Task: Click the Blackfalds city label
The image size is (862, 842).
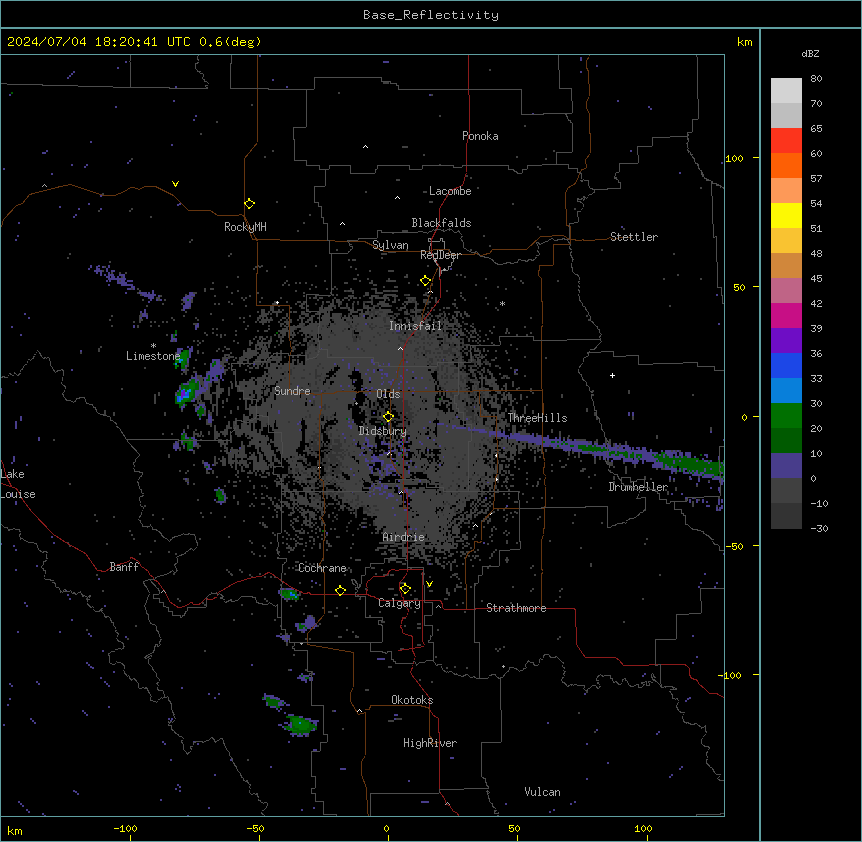Action: (x=441, y=223)
